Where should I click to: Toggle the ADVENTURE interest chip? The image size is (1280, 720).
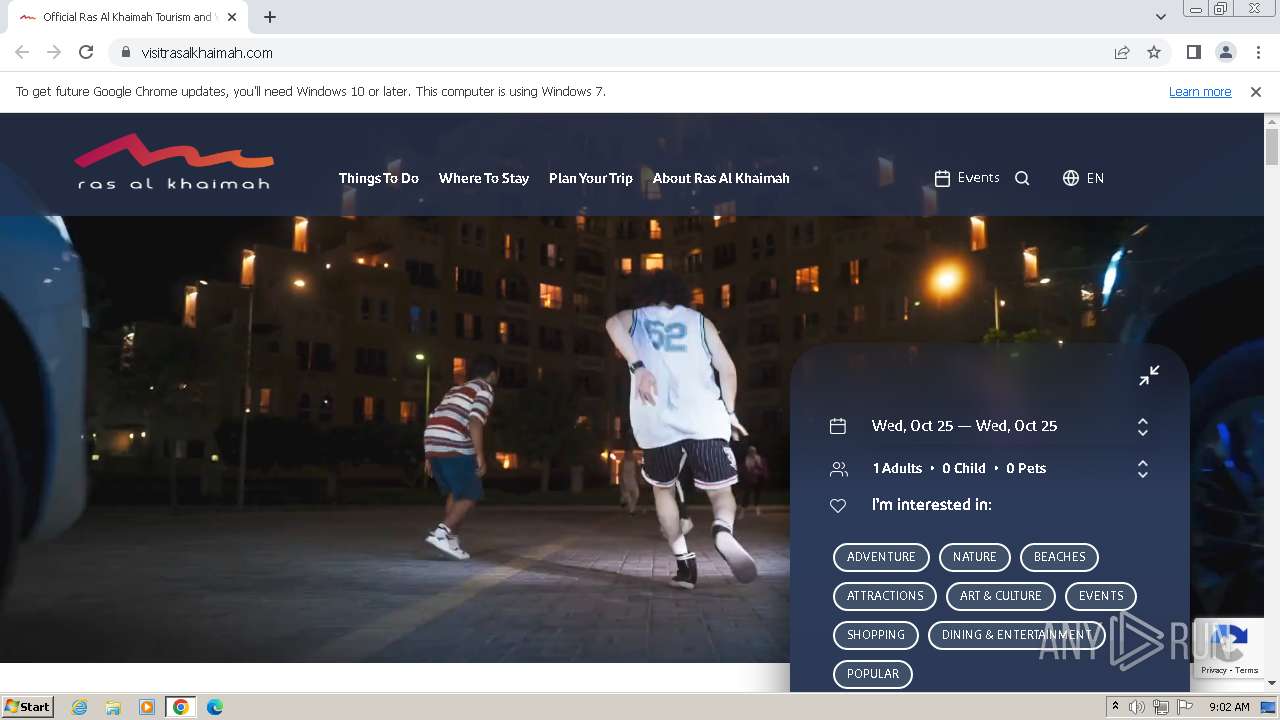[x=881, y=557]
